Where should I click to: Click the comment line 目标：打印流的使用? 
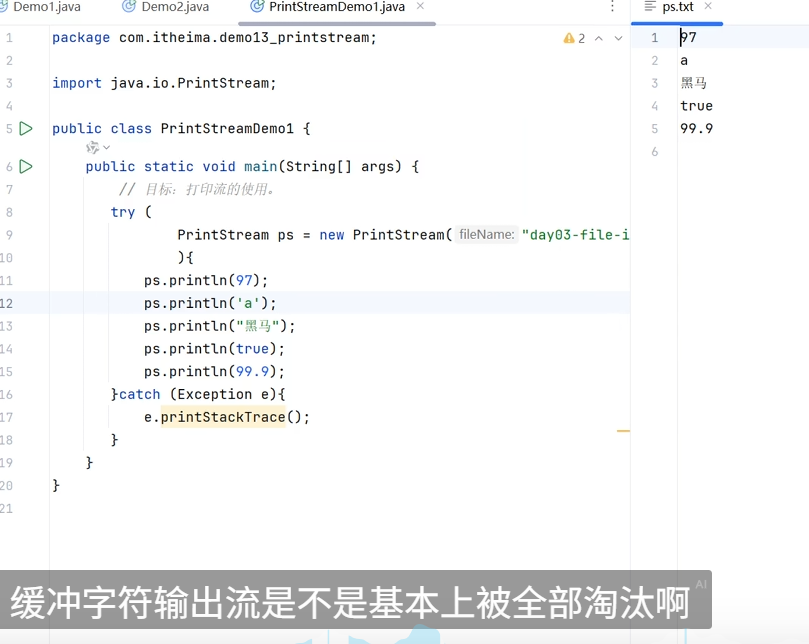coord(198,189)
